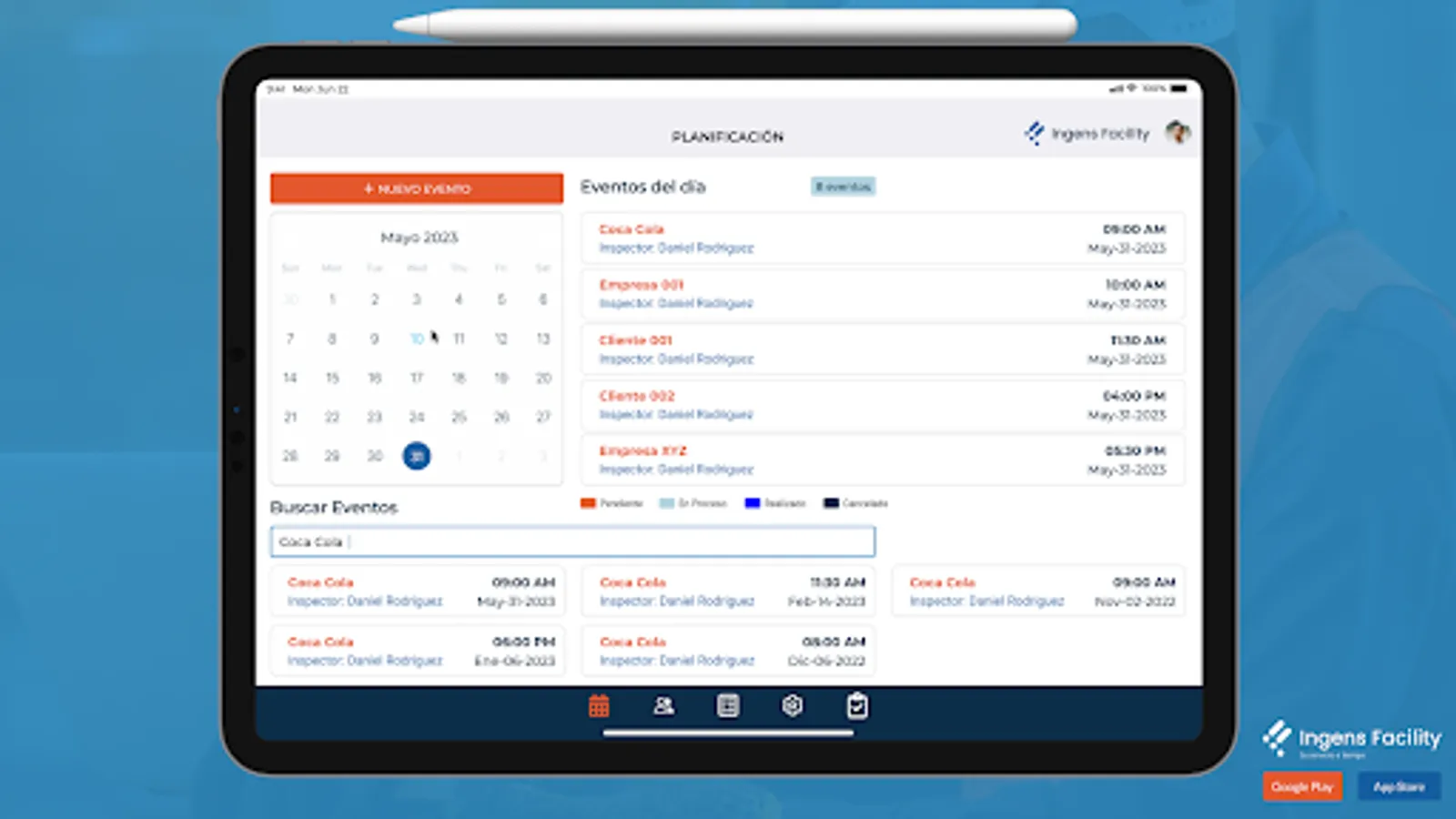Click the Mayo 2023 calendar month title
1456x819 pixels.
419,238
